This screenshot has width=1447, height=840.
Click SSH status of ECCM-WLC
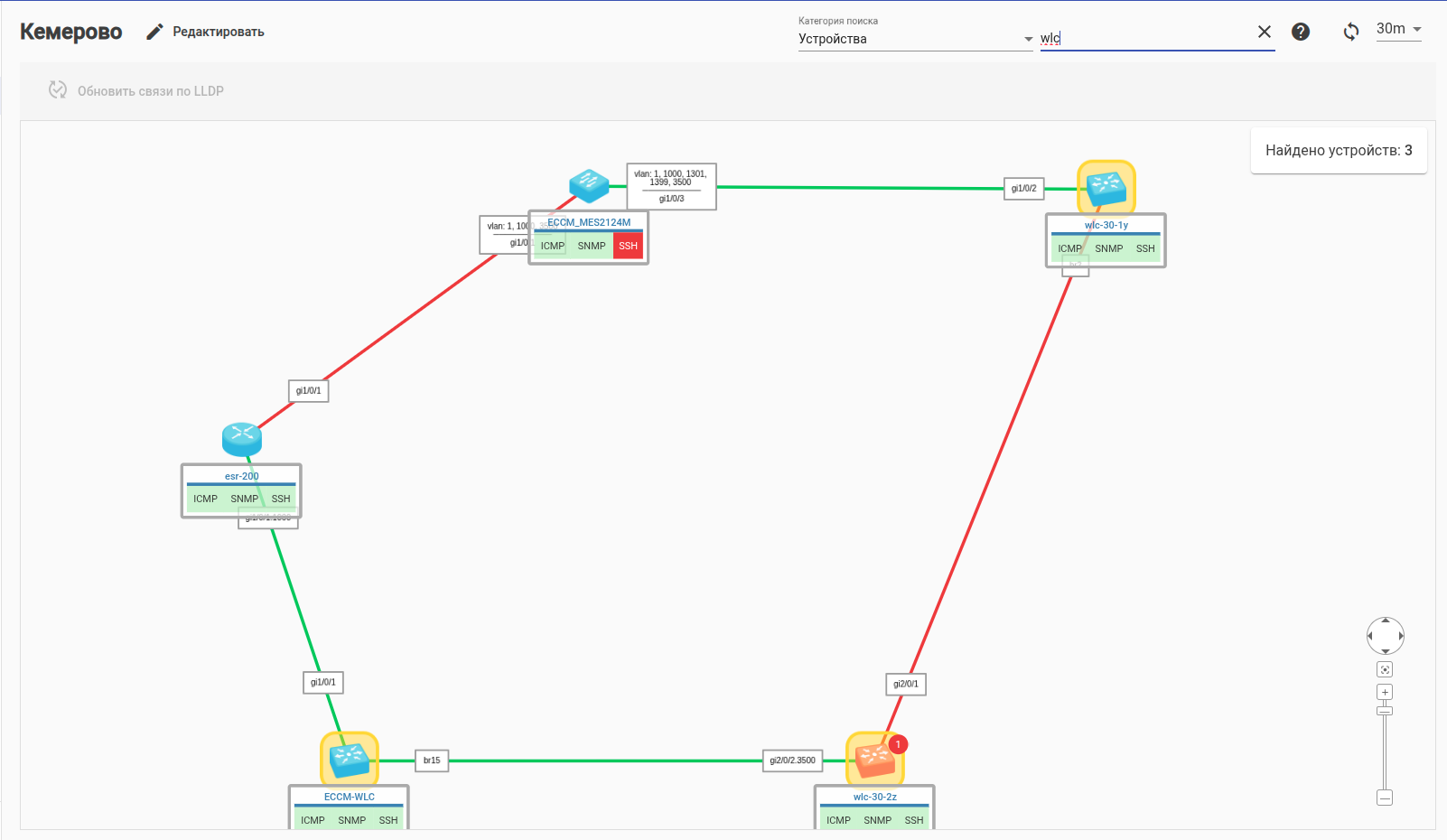pos(388,820)
